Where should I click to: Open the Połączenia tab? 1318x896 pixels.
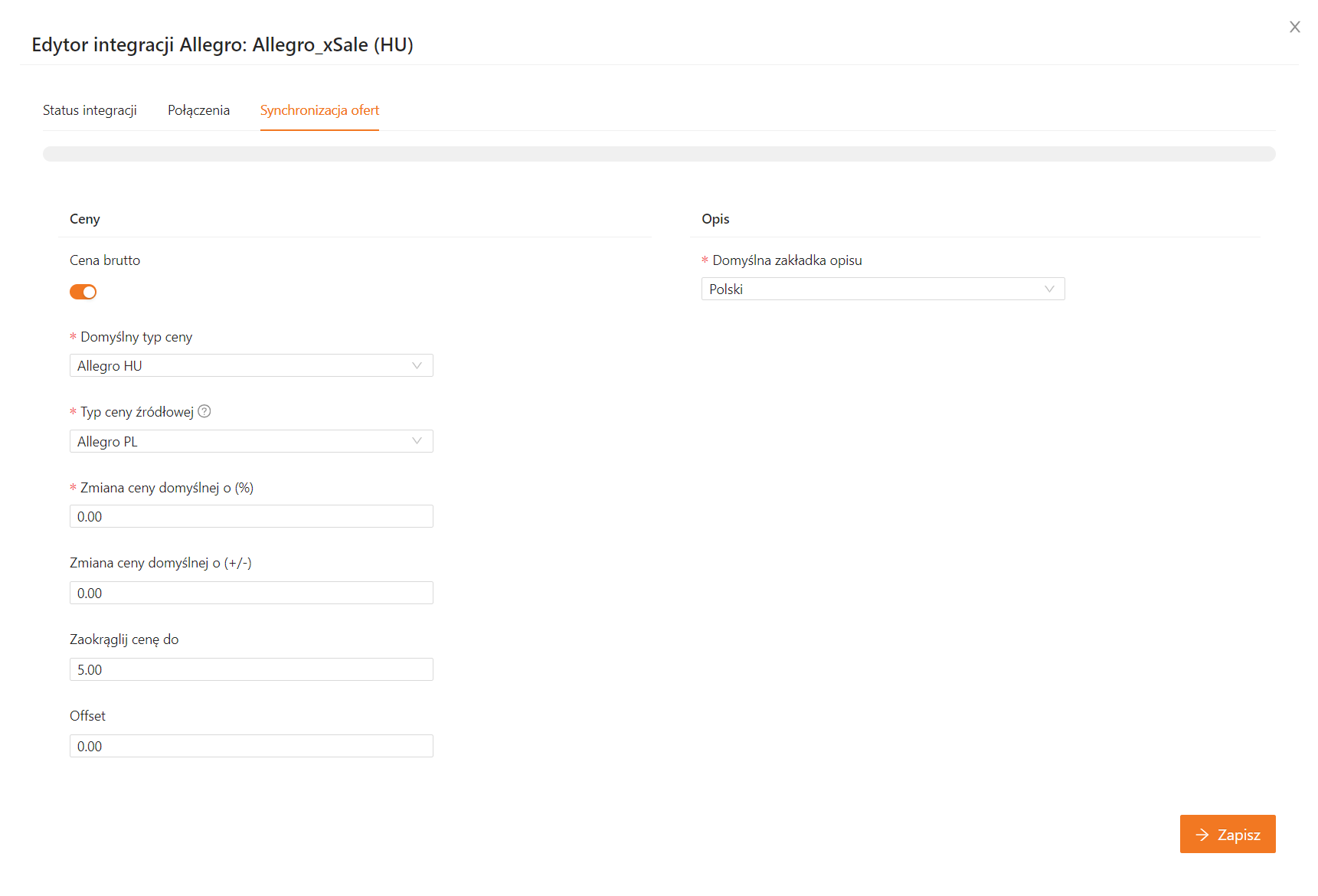pyautogui.click(x=198, y=110)
